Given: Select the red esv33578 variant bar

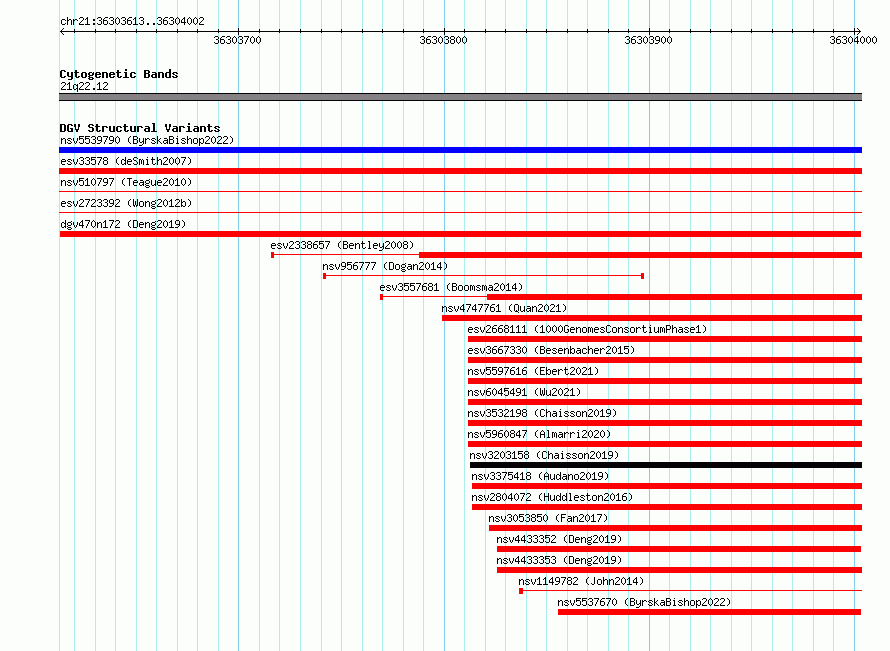Looking at the screenshot, I should point(460,171).
